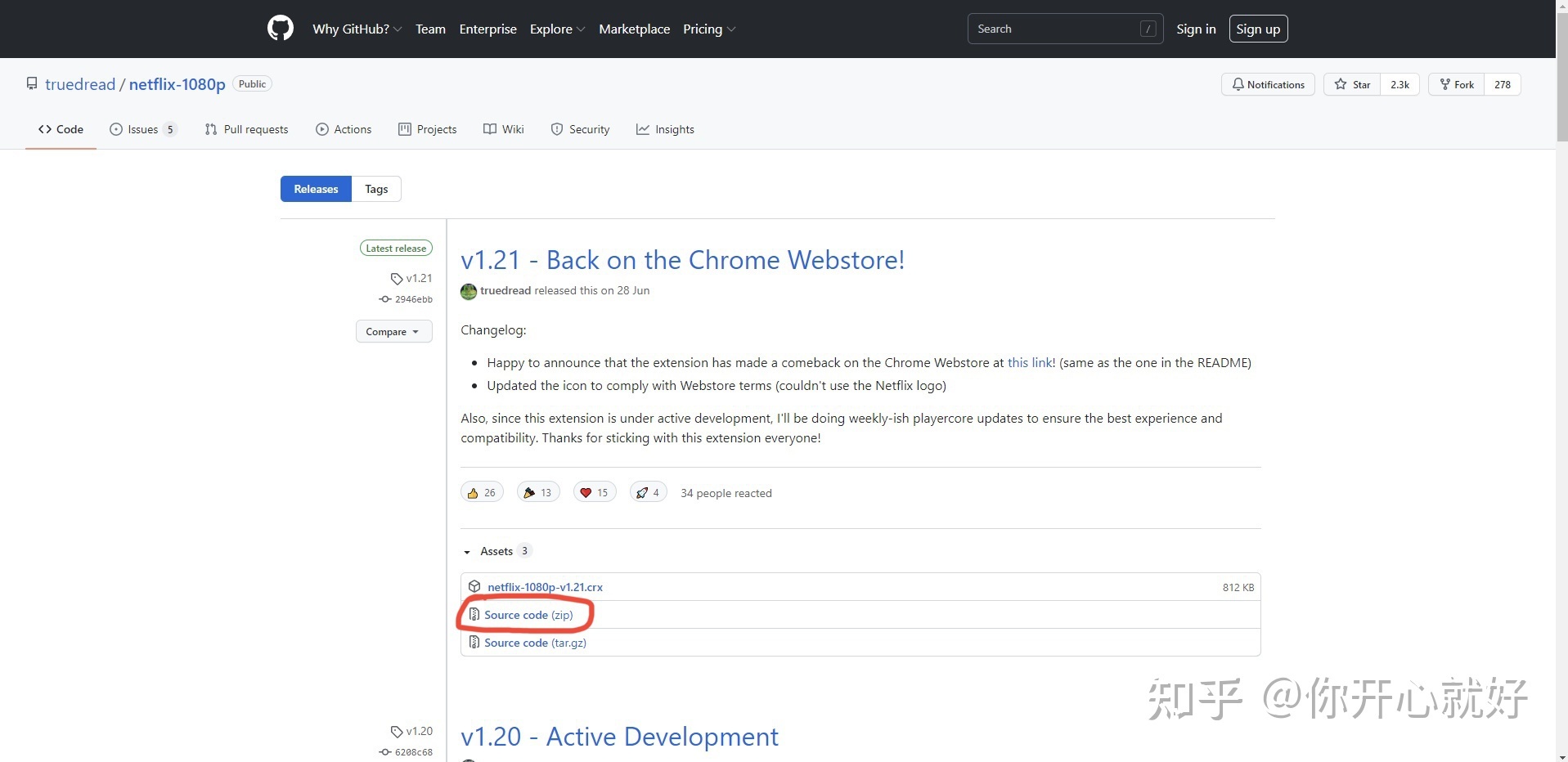
Task: Open the v1.20 Active Development release title
Action: point(619,736)
